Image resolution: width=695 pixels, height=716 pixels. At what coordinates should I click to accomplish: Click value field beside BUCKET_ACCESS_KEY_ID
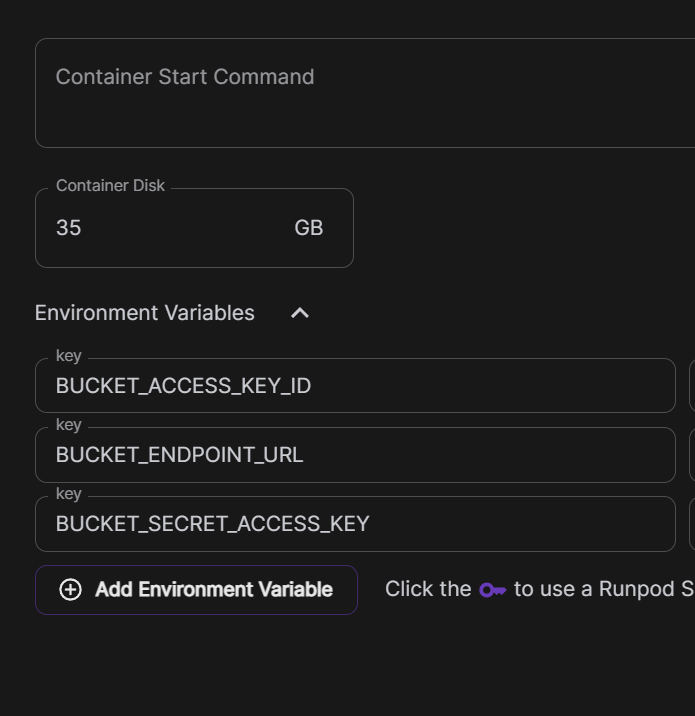tap(692, 386)
